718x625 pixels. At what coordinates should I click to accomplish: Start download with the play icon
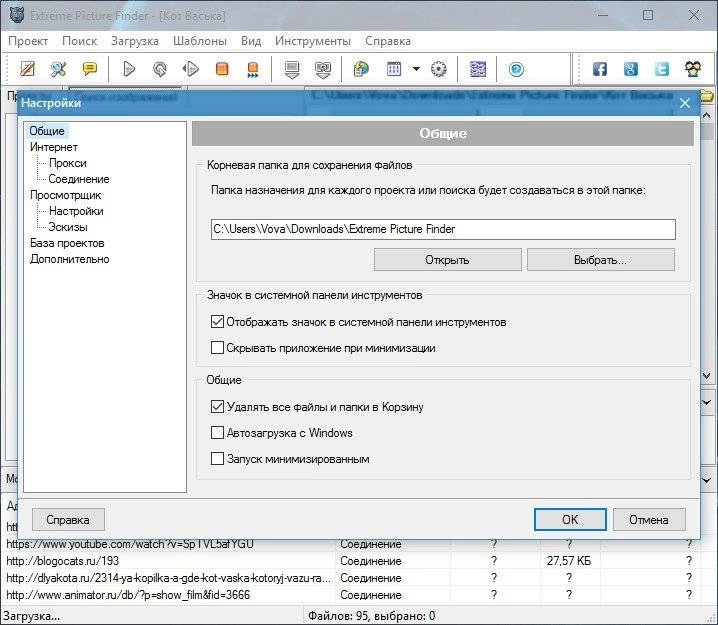129,69
